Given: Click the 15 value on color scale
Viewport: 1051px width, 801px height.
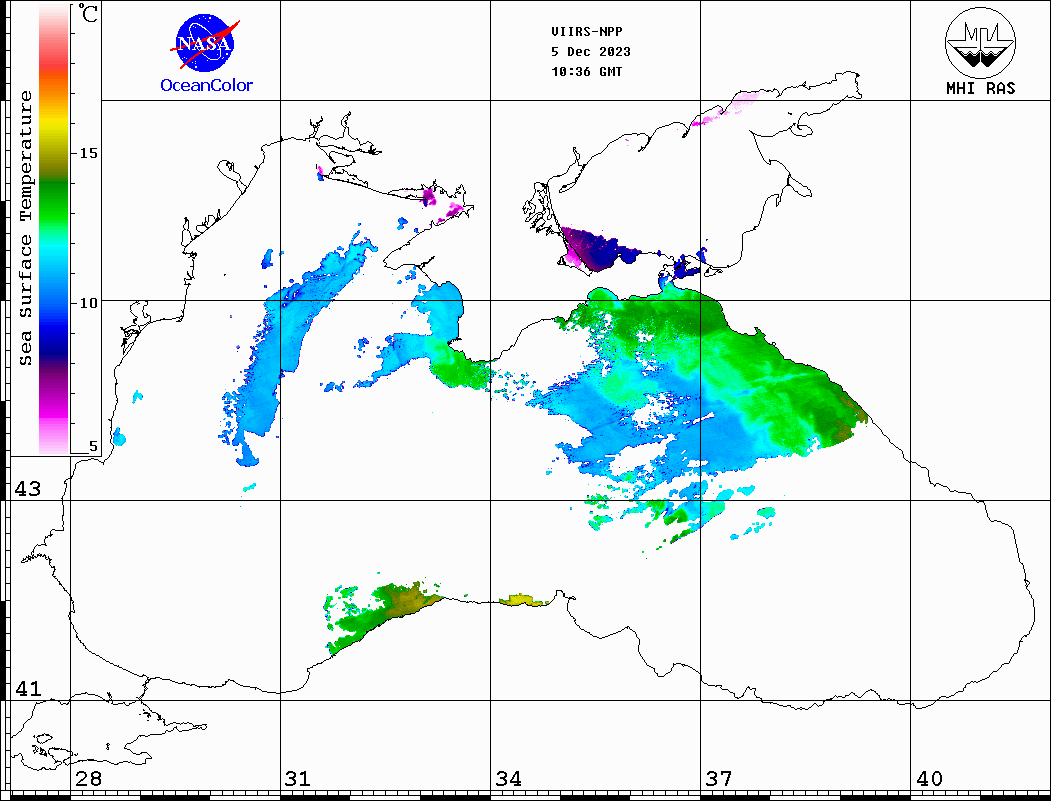Looking at the screenshot, I should coord(88,153).
